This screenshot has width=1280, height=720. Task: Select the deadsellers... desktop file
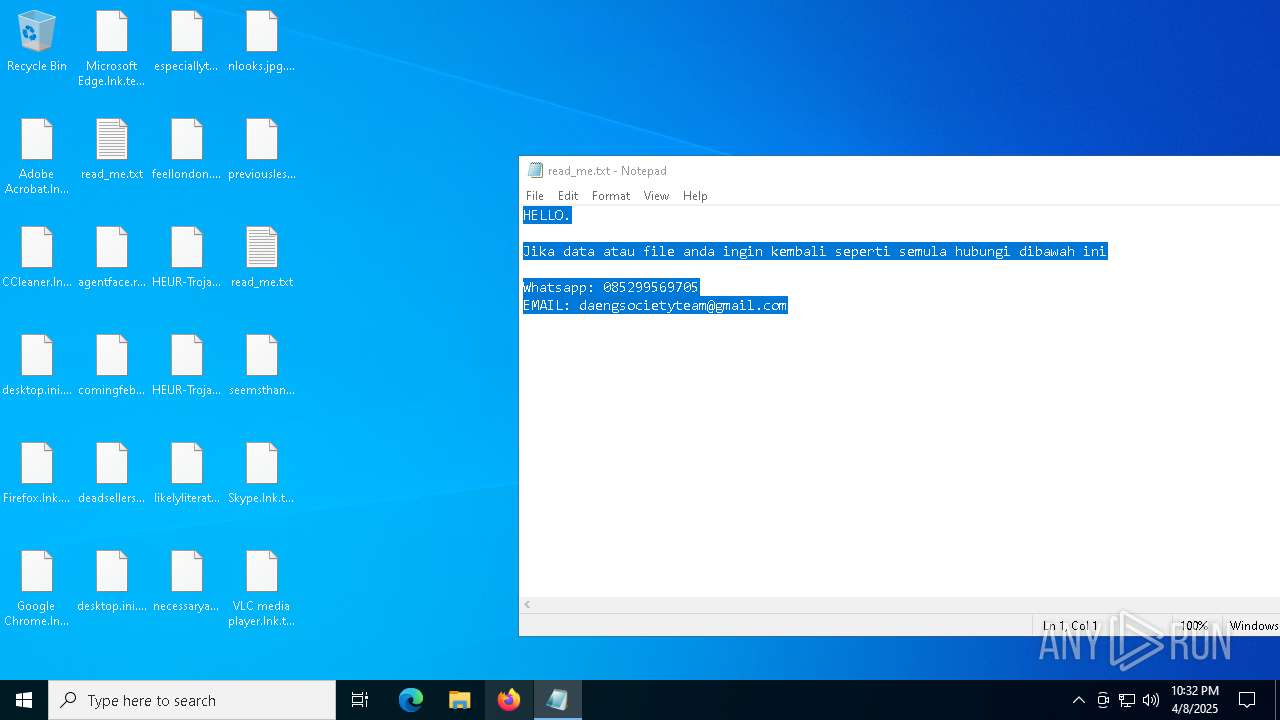(x=112, y=474)
